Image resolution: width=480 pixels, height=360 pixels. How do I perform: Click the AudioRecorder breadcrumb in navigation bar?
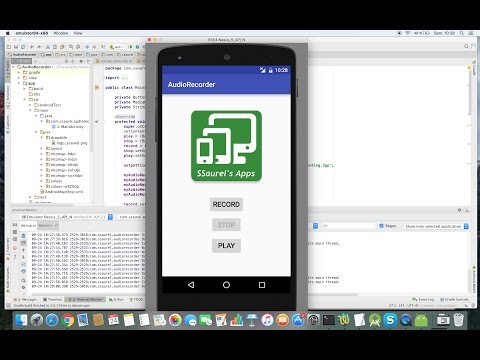[23, 54]
